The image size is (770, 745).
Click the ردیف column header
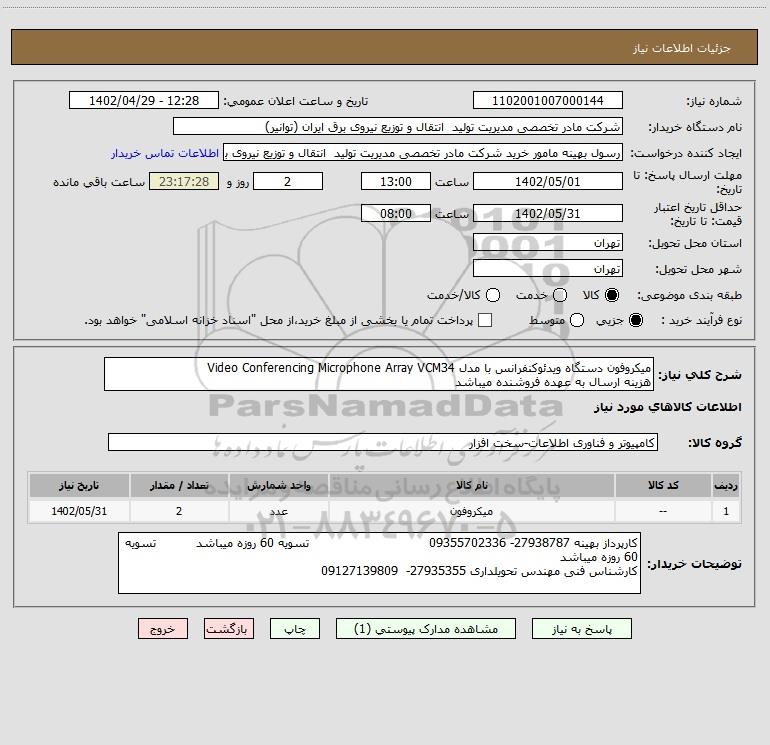pyautogui.click(x=726, y=485)
